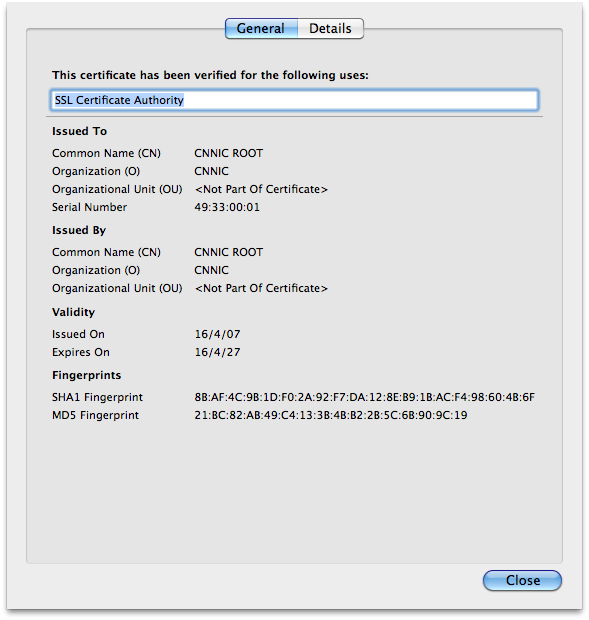The height and width of the screenshot is (620, 589).
Task: Click the Fingerprints section heading
Action: [x=87, y=375]
